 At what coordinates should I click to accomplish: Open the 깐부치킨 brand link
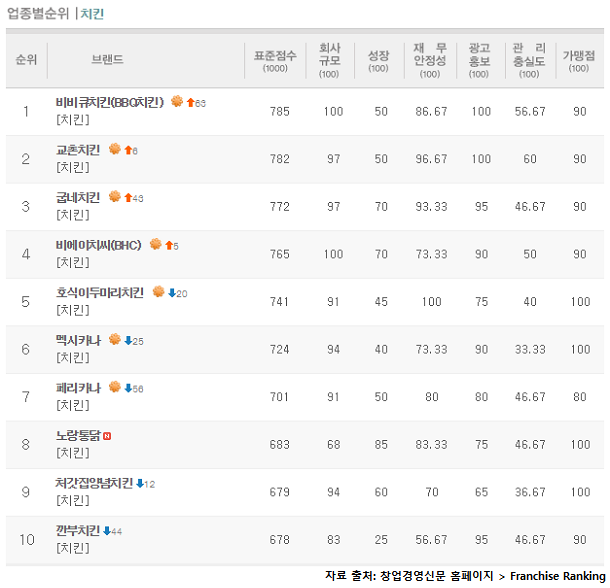point(78,531)
